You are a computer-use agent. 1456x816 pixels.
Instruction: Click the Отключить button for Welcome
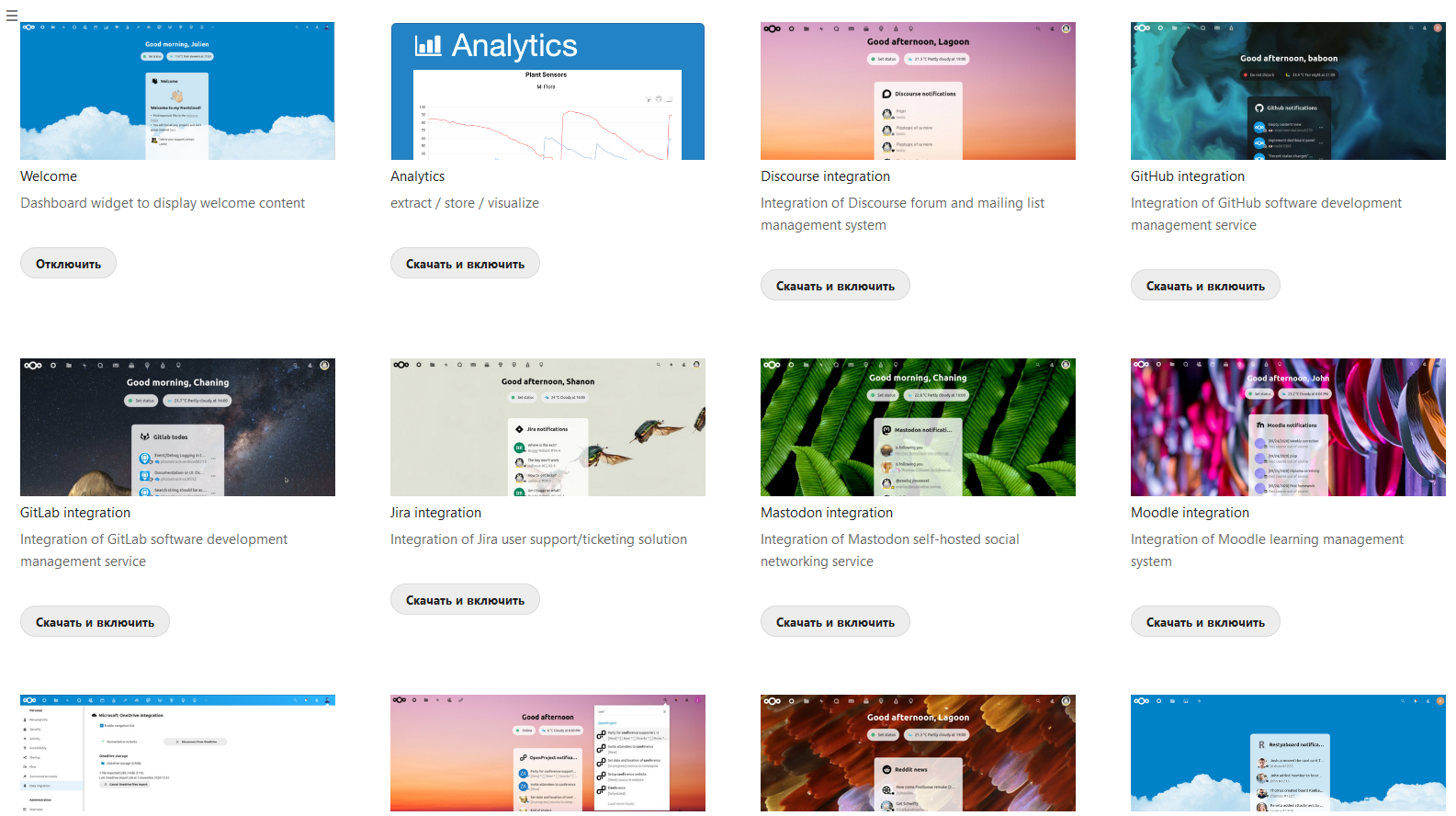68,264
